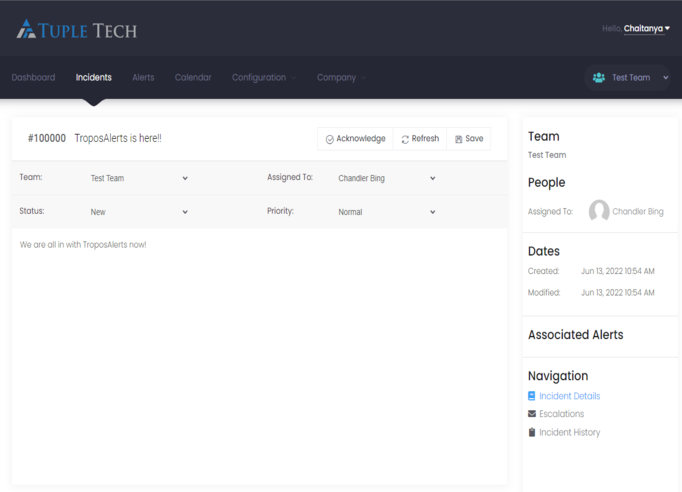The width and height of the screenshot is (682, 492).
Task: Open the Team dropdown in incident form
Action: pos(139,178)
